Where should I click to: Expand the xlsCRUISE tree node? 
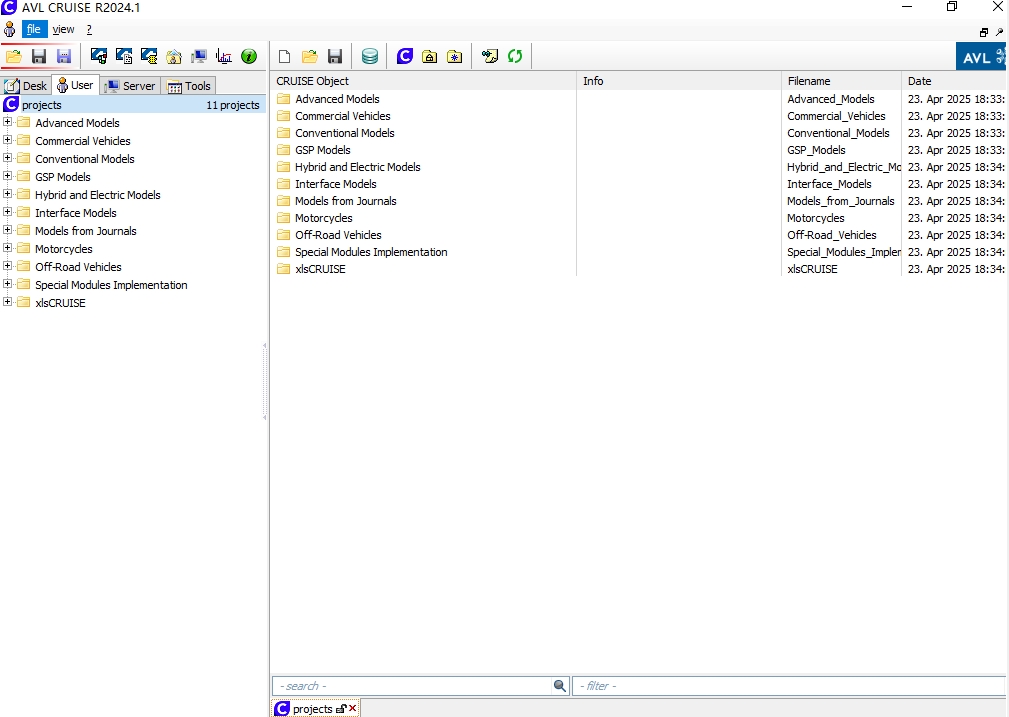8,303
